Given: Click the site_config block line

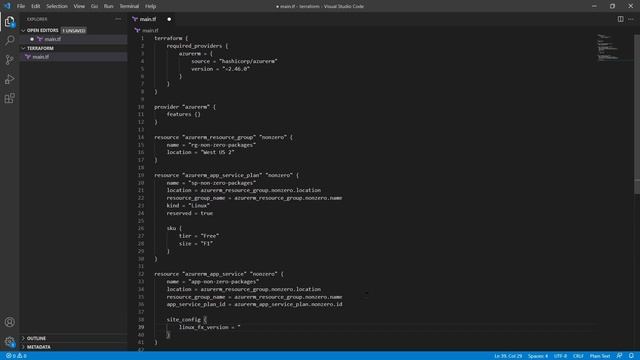Looking at the screenshot, I should (187, 320).
